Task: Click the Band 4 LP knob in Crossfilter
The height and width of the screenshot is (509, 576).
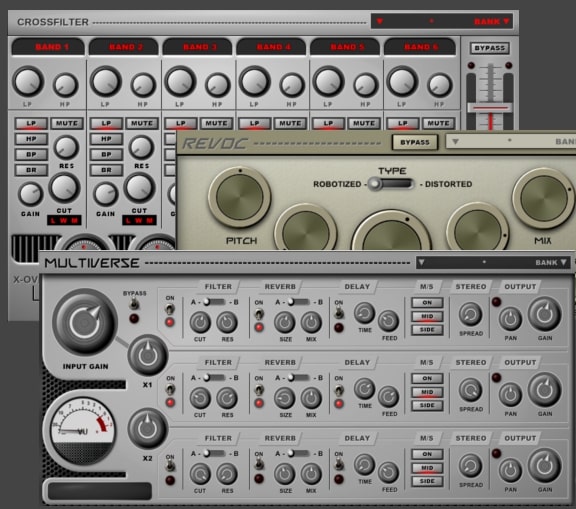Action: tap(254, 81)
